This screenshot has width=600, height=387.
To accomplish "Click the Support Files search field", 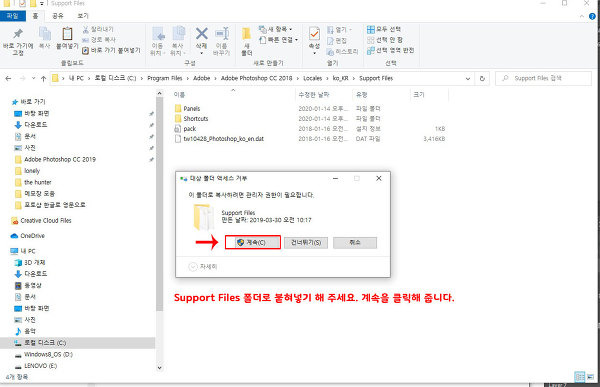I will pos(543,78).
